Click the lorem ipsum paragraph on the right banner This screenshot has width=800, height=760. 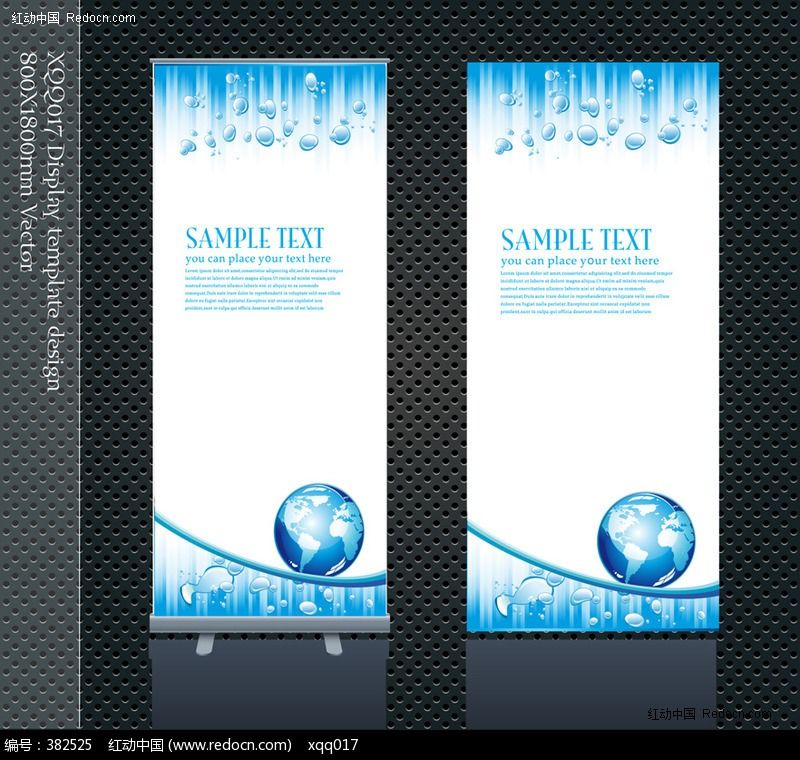click(586, 292)
